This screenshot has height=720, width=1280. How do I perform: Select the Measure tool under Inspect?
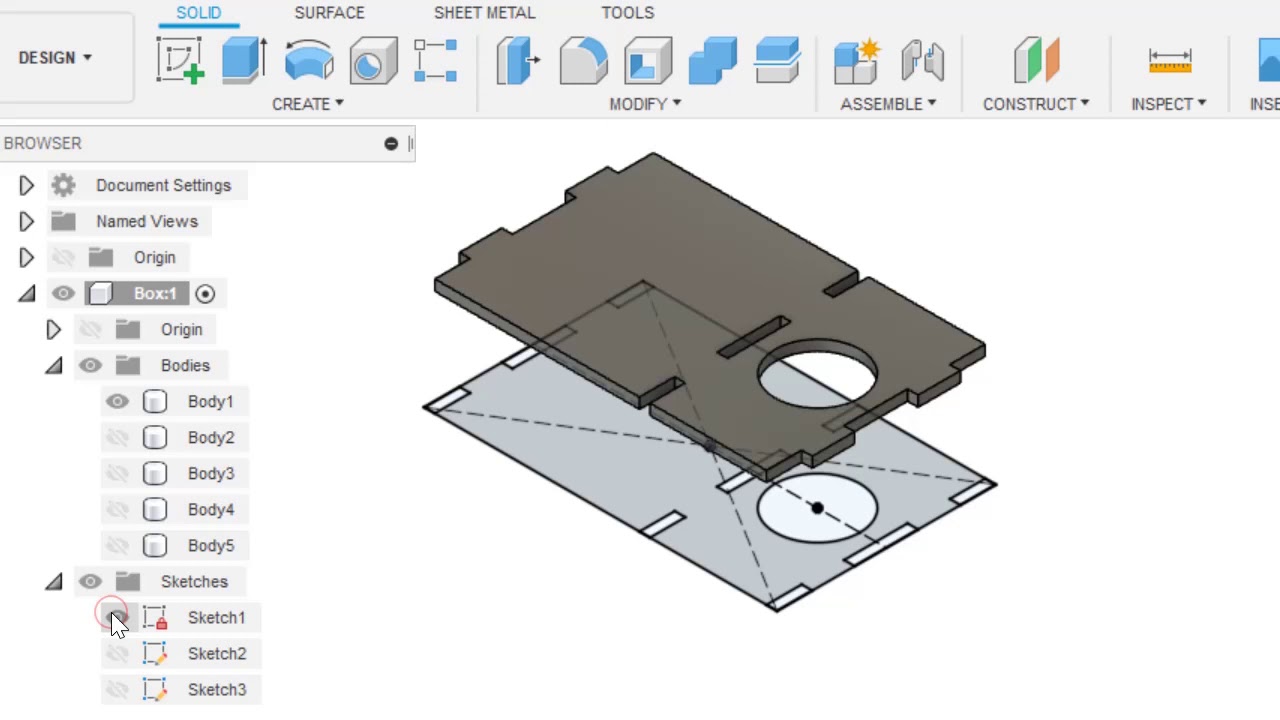1169,60
